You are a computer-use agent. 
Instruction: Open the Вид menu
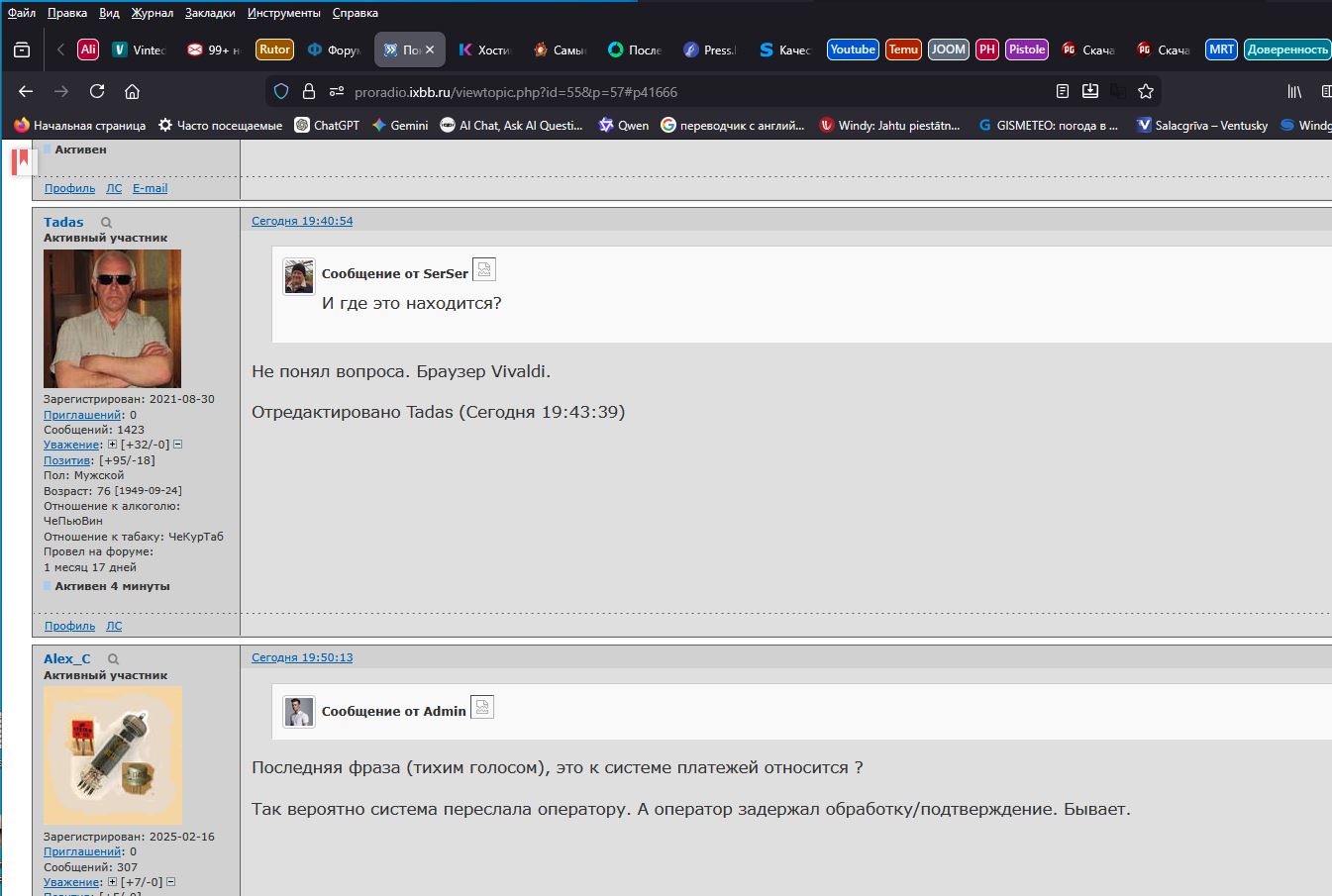coord(109,13)
